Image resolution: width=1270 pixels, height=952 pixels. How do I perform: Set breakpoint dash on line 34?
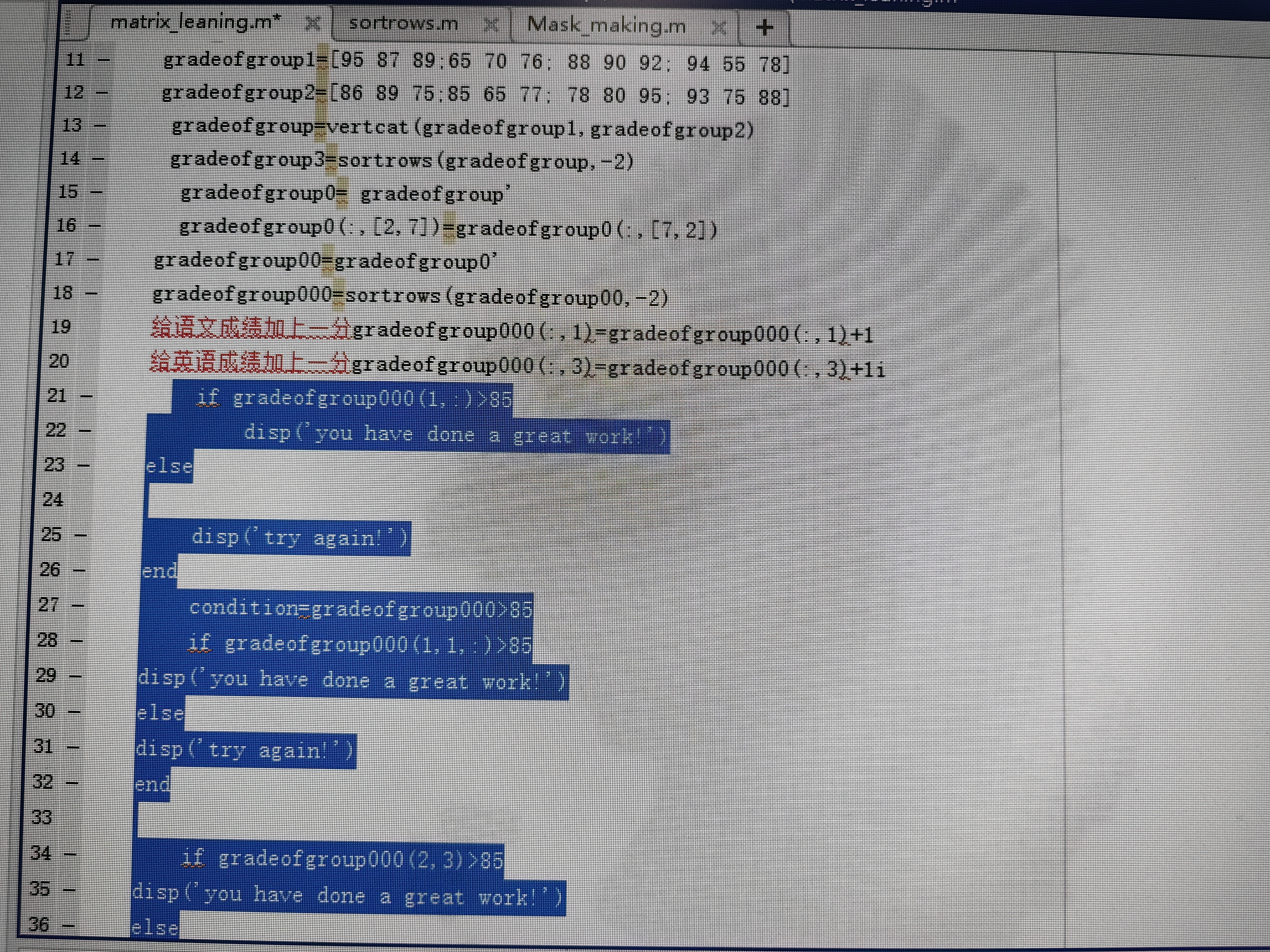click(x=70, y=854)
